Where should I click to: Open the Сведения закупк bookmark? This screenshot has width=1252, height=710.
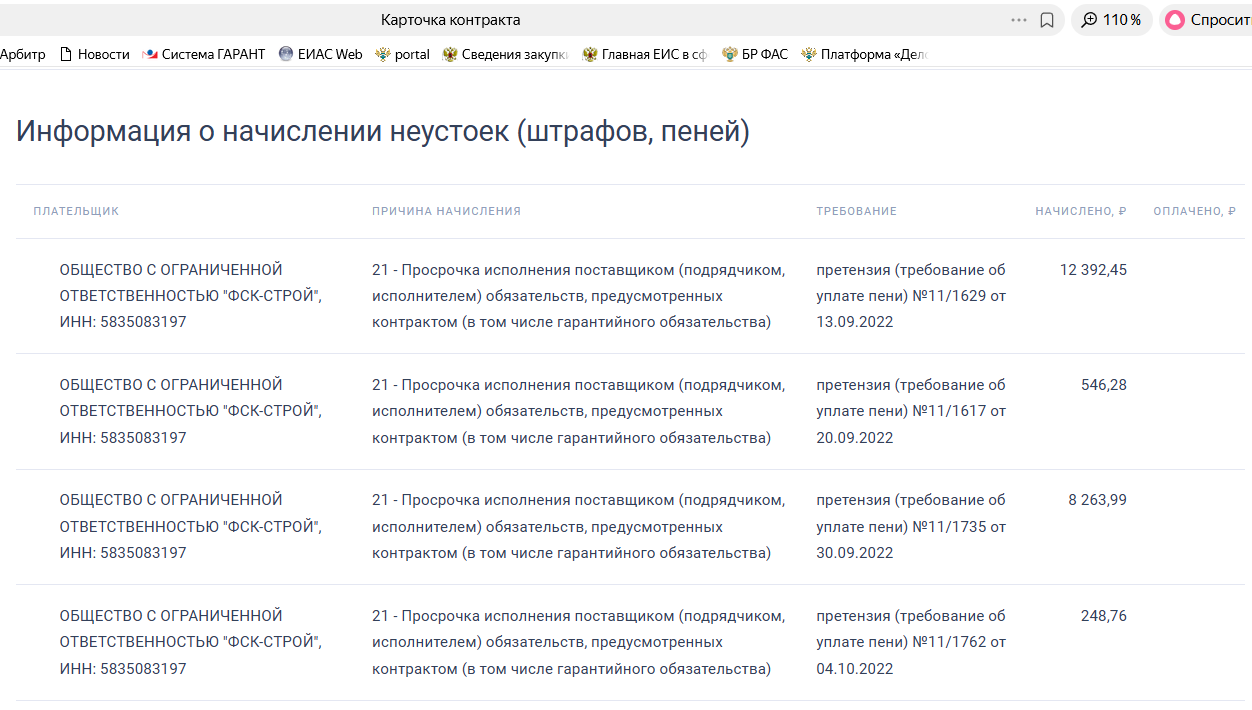505,55
